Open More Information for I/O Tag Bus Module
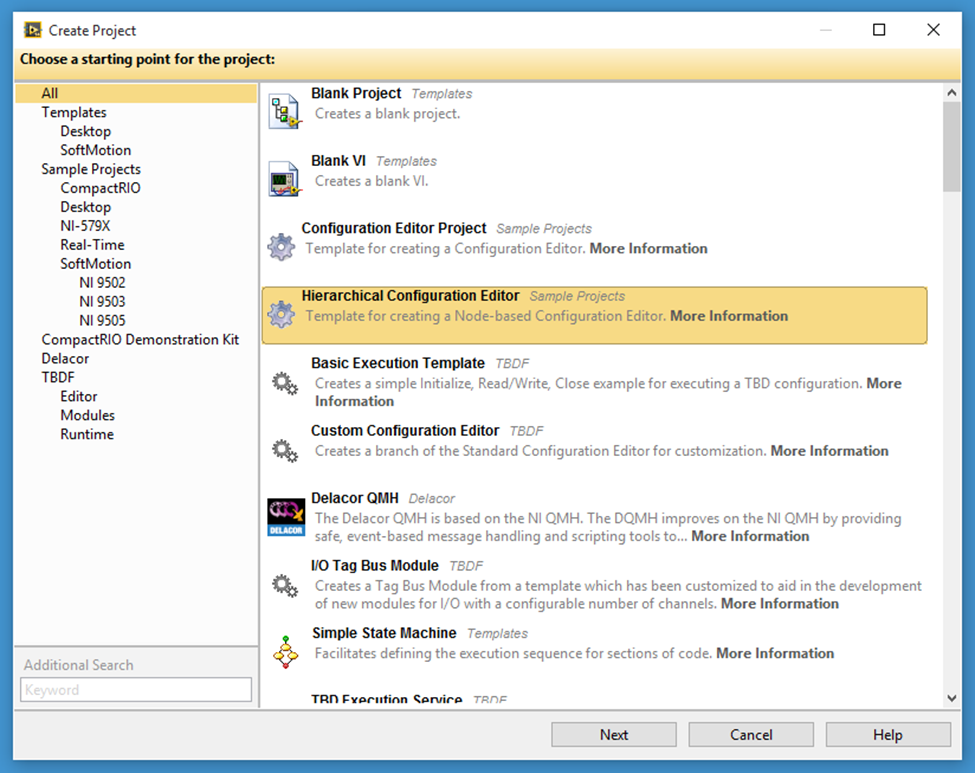Image resolution: width=975 pixels, height=773 pixels. [780, 604]
